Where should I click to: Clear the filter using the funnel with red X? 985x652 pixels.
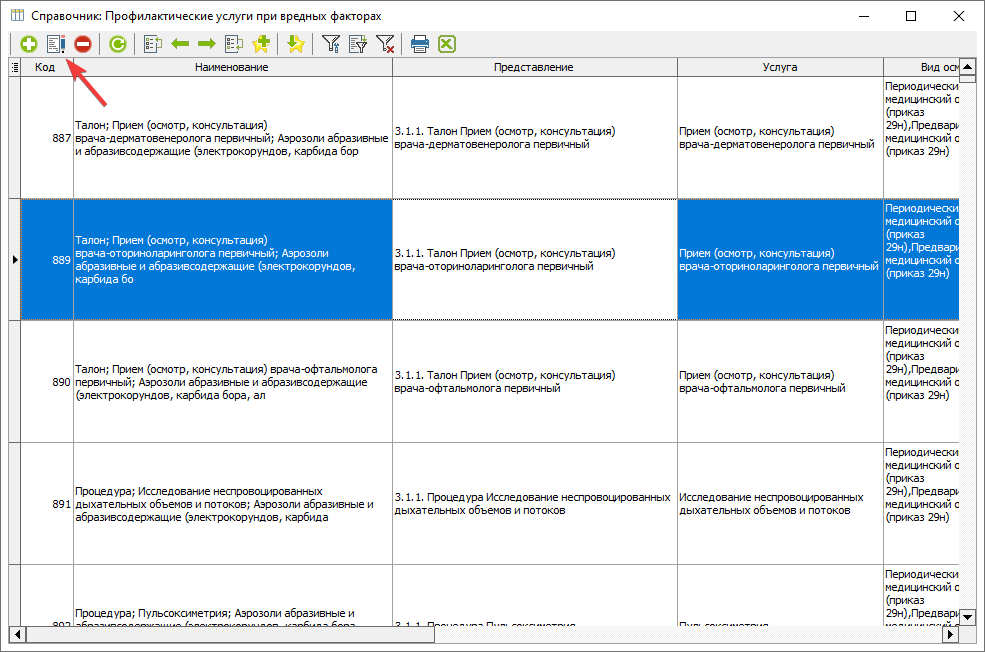click(385, 44)
